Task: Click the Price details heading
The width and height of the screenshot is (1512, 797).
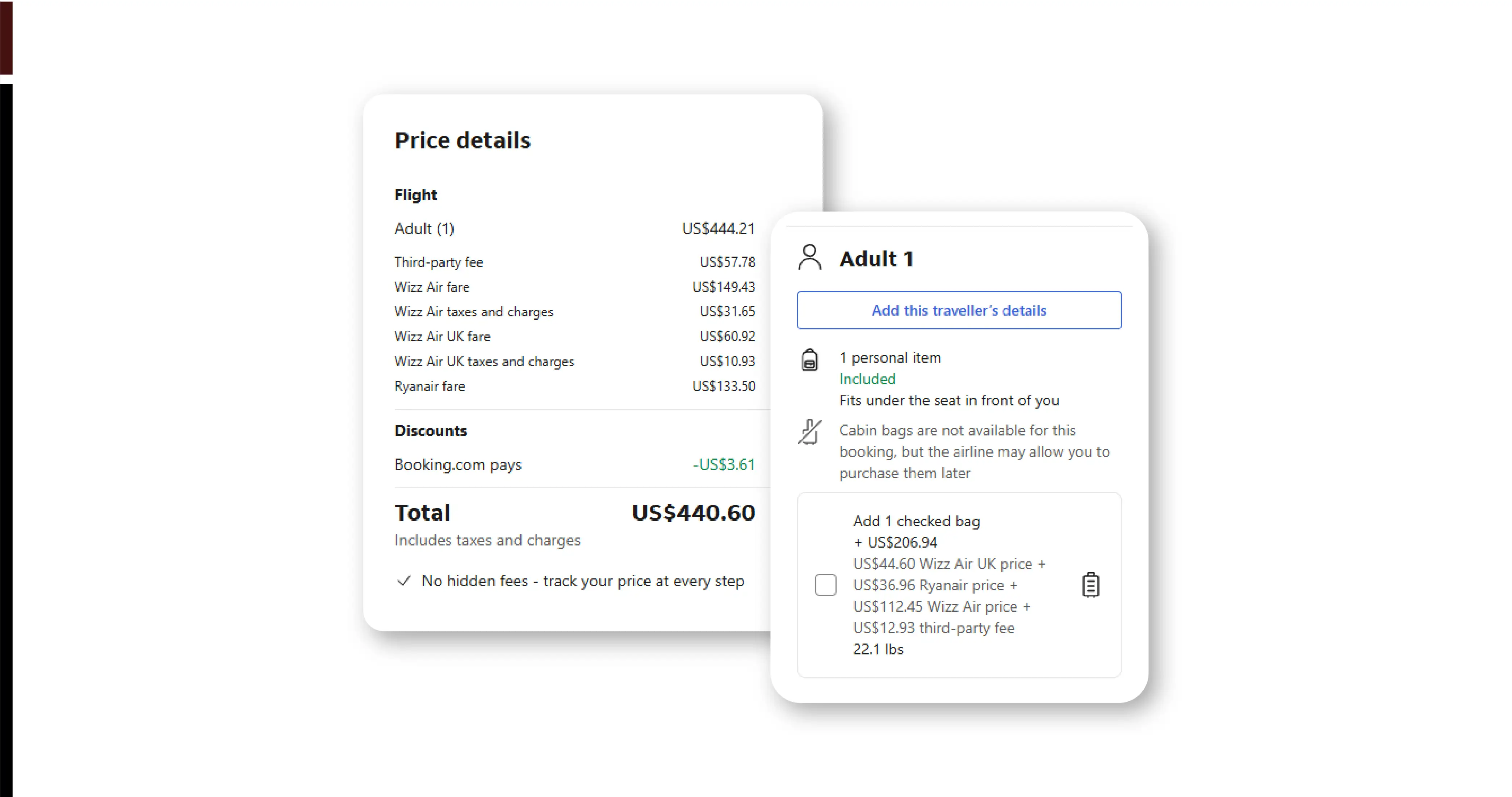Action: pyautogui.click(x=462, y=141)
